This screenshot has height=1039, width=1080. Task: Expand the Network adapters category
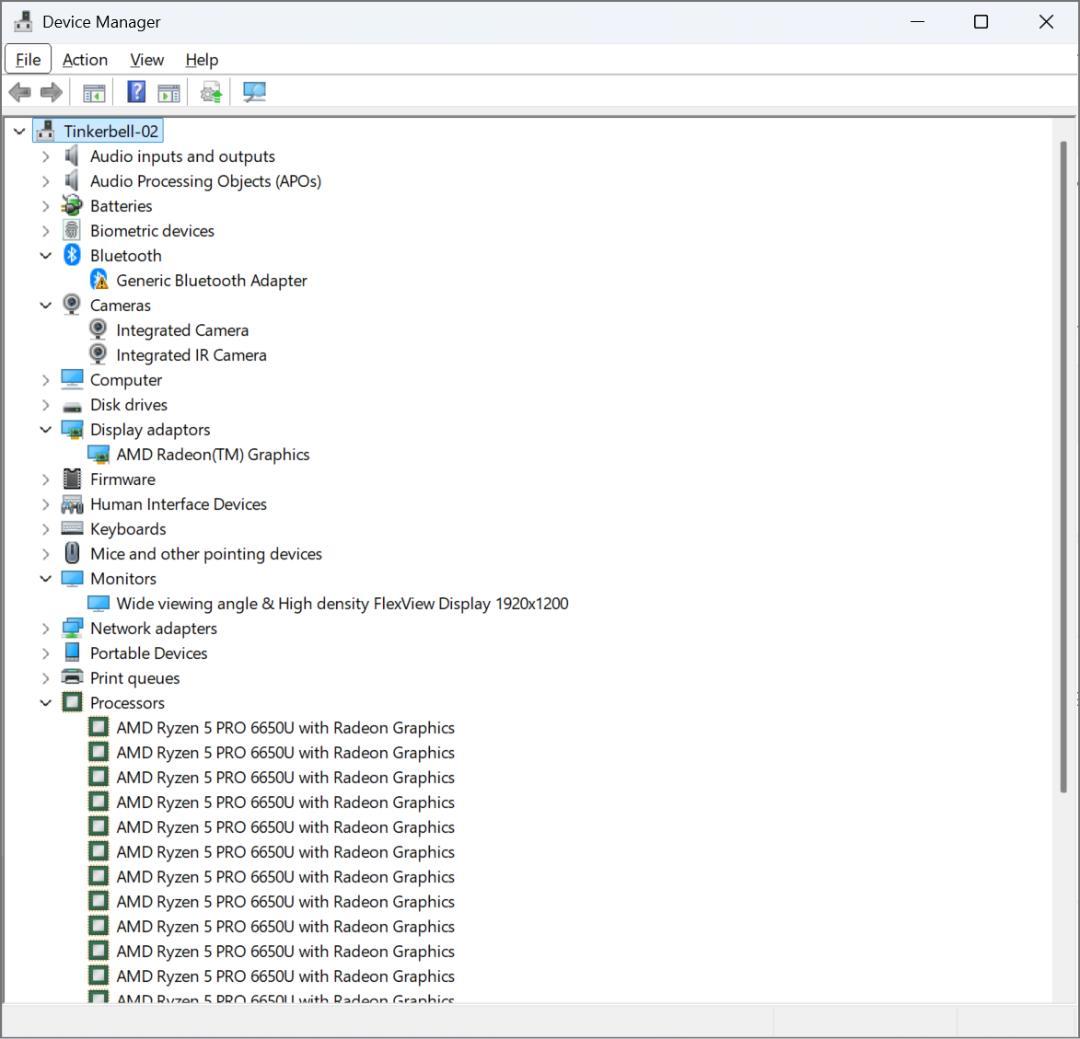pos(46,628)
